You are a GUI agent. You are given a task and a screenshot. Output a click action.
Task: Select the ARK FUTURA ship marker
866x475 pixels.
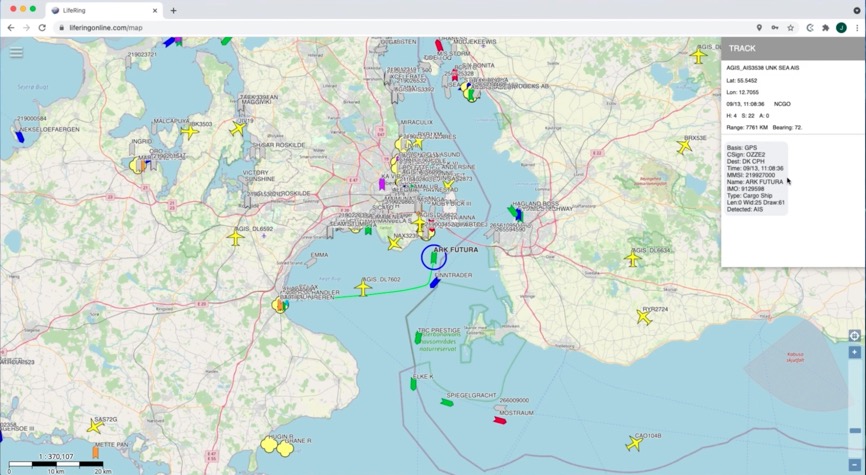point(433,257)
